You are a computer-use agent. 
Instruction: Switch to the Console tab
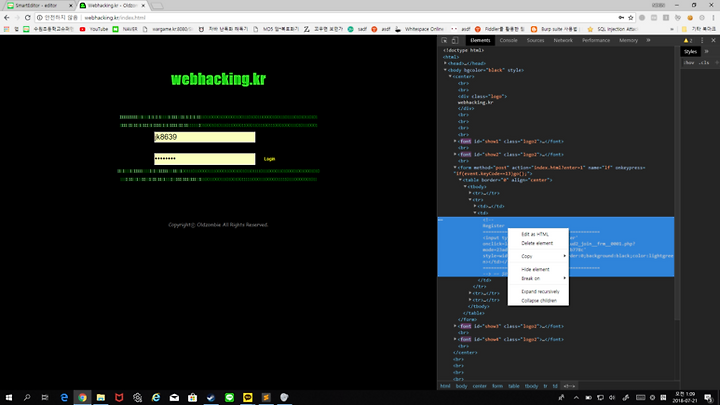pos(508,40)
